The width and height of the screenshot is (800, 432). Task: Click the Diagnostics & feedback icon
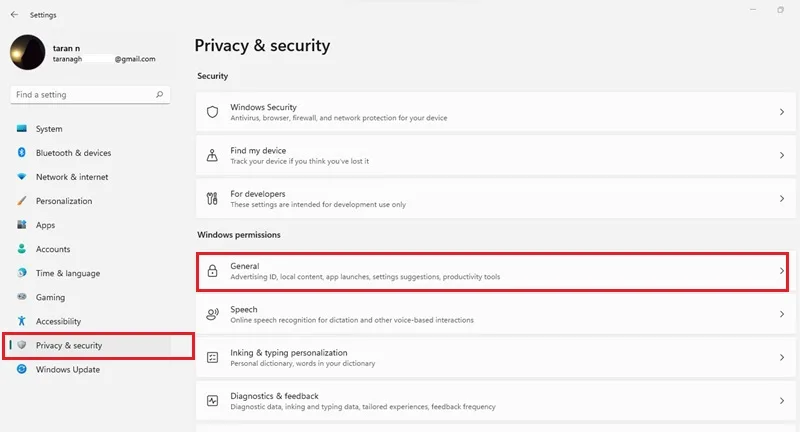coord(212,401)
